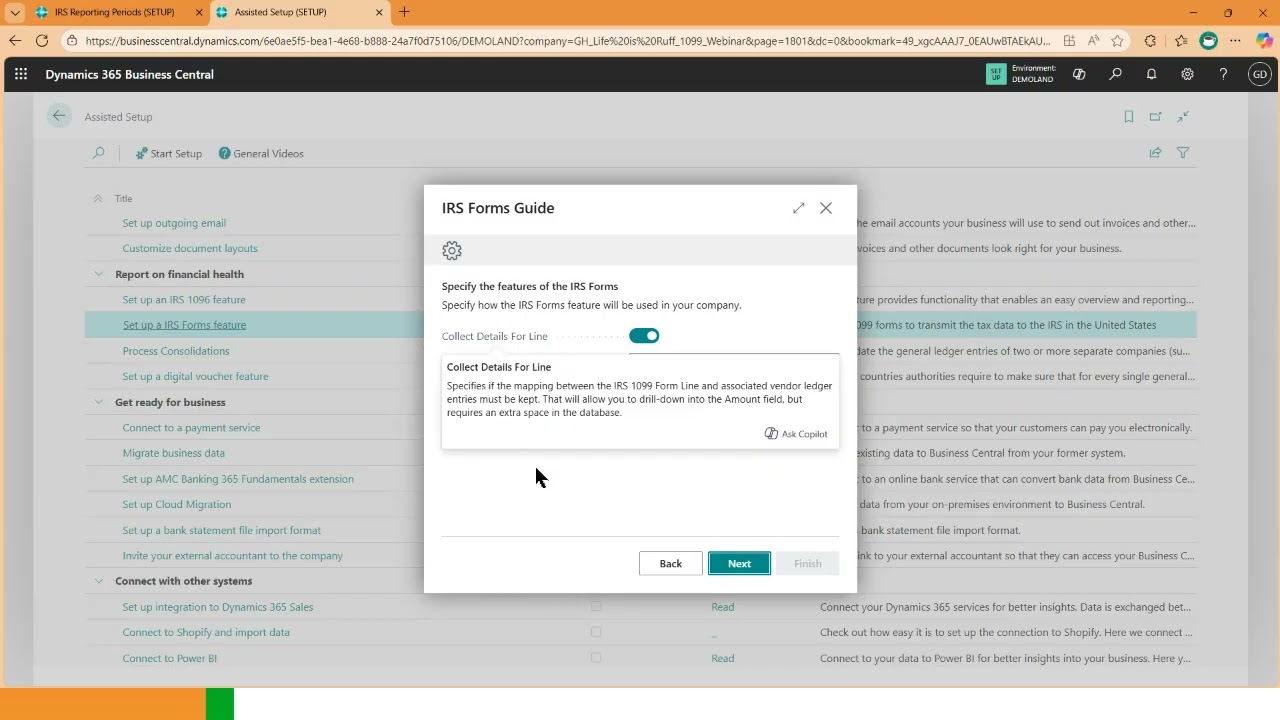Open the Edge Copilot sidebar icon

pos(1264,41)
